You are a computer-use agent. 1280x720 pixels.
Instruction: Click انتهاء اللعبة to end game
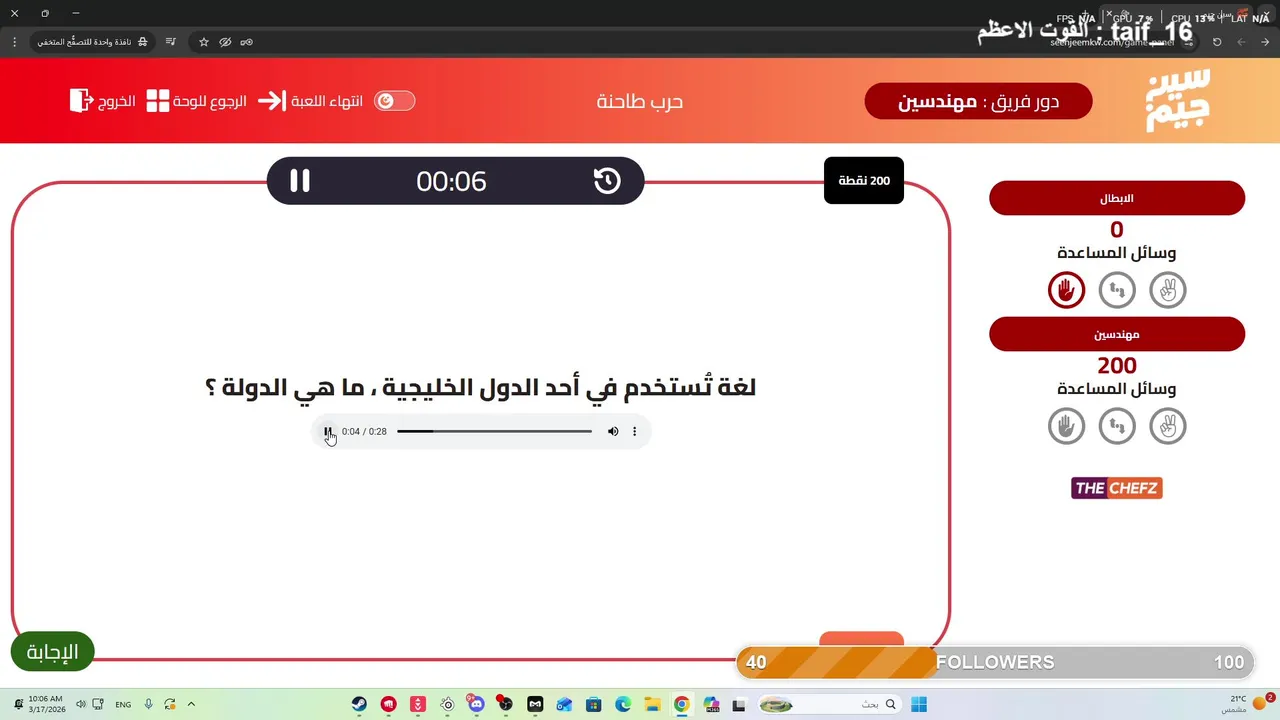coord(327,101)
